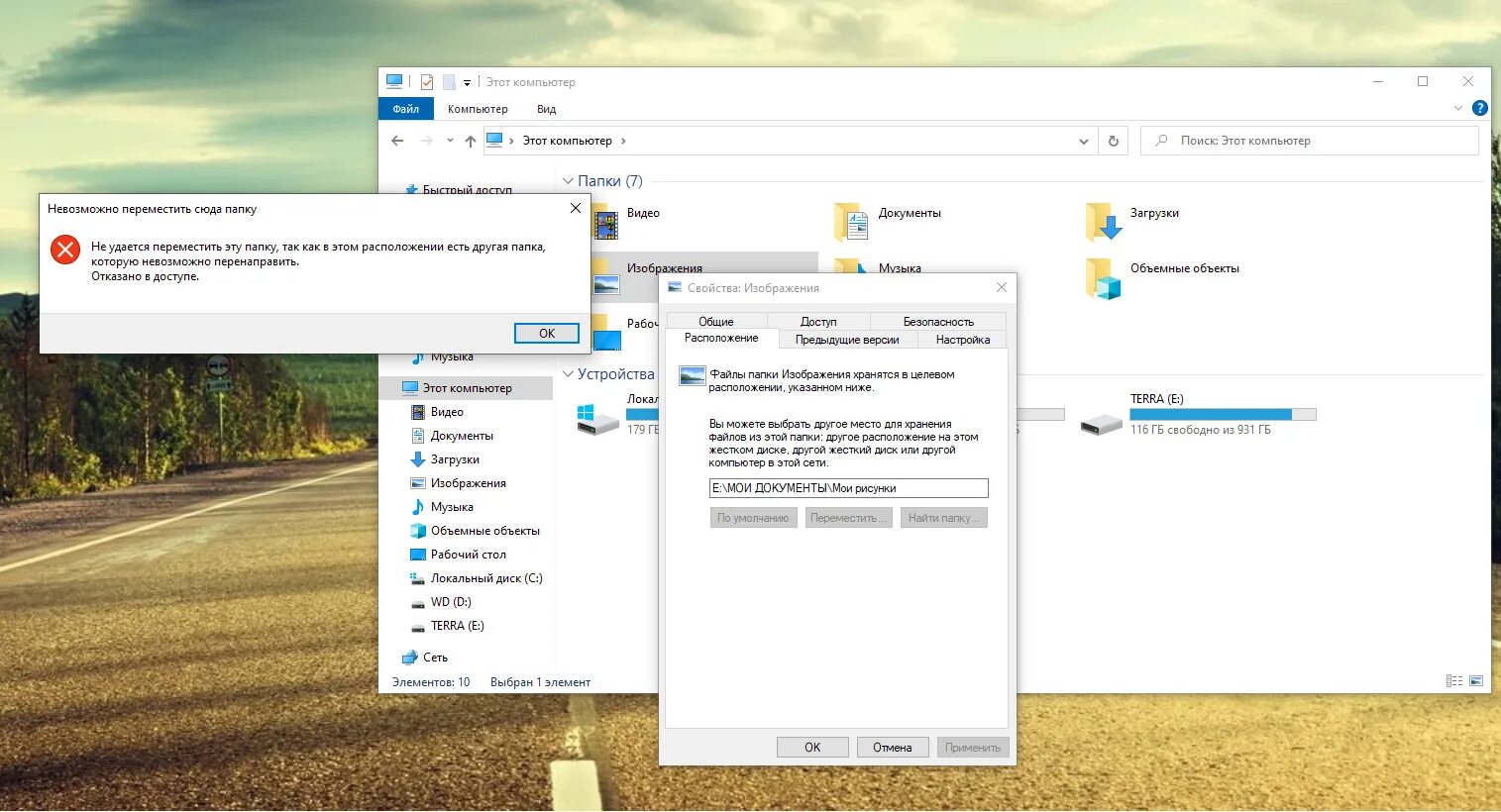Refresh the Explorer address bar
This screenshot has height=812, width=1501.
click(1113, 141)
